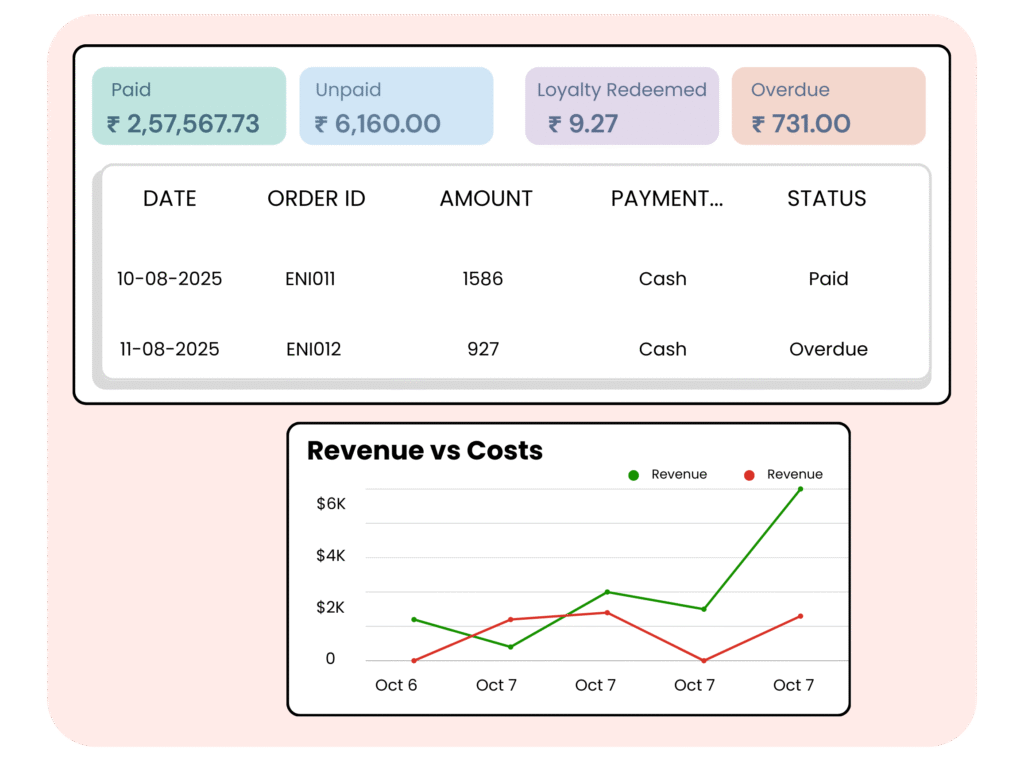Sort table by the DATE column header
The image size is (1024, 761).
click(x=170, y=199)
